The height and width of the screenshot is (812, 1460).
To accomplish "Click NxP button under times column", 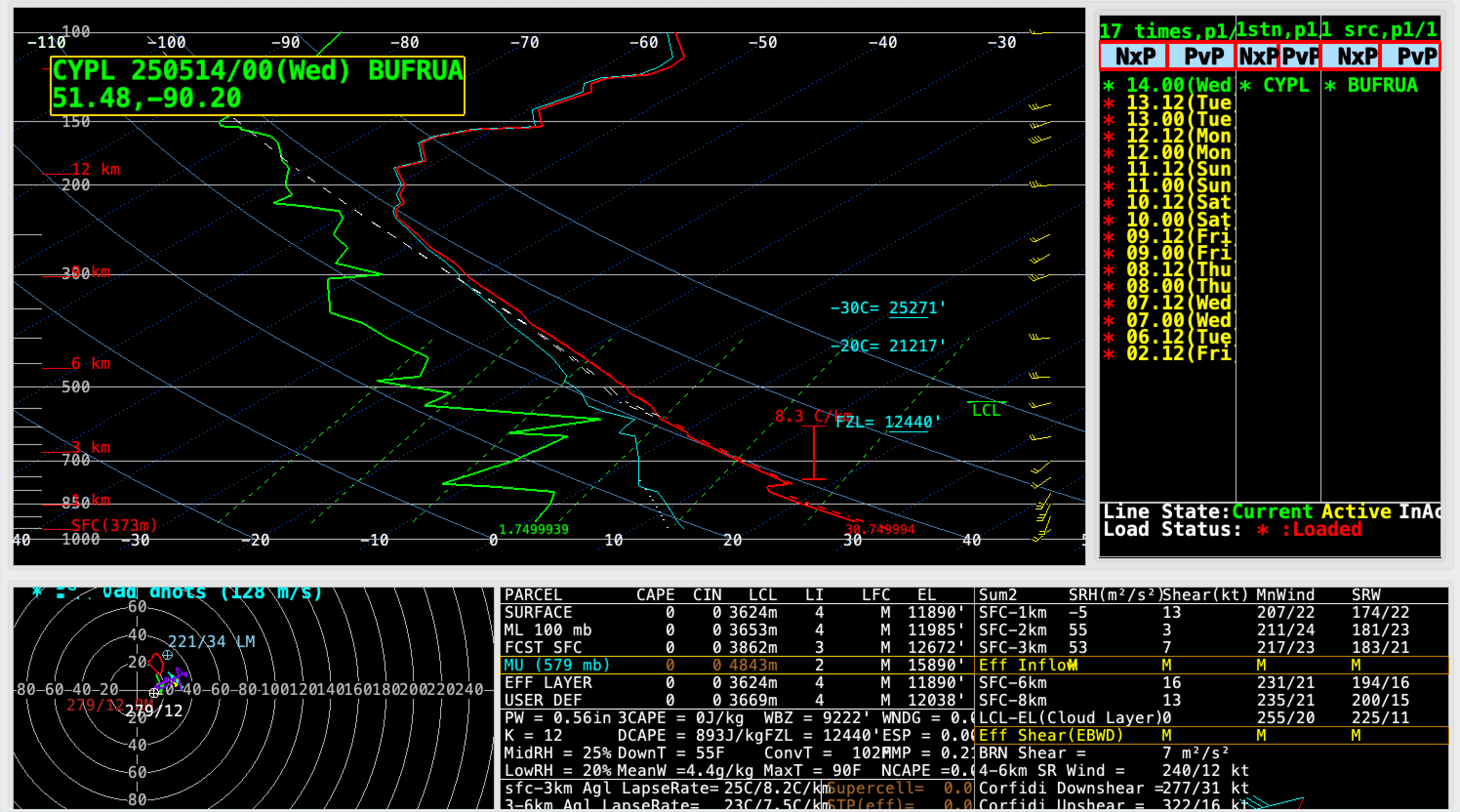I will 1134,57.
